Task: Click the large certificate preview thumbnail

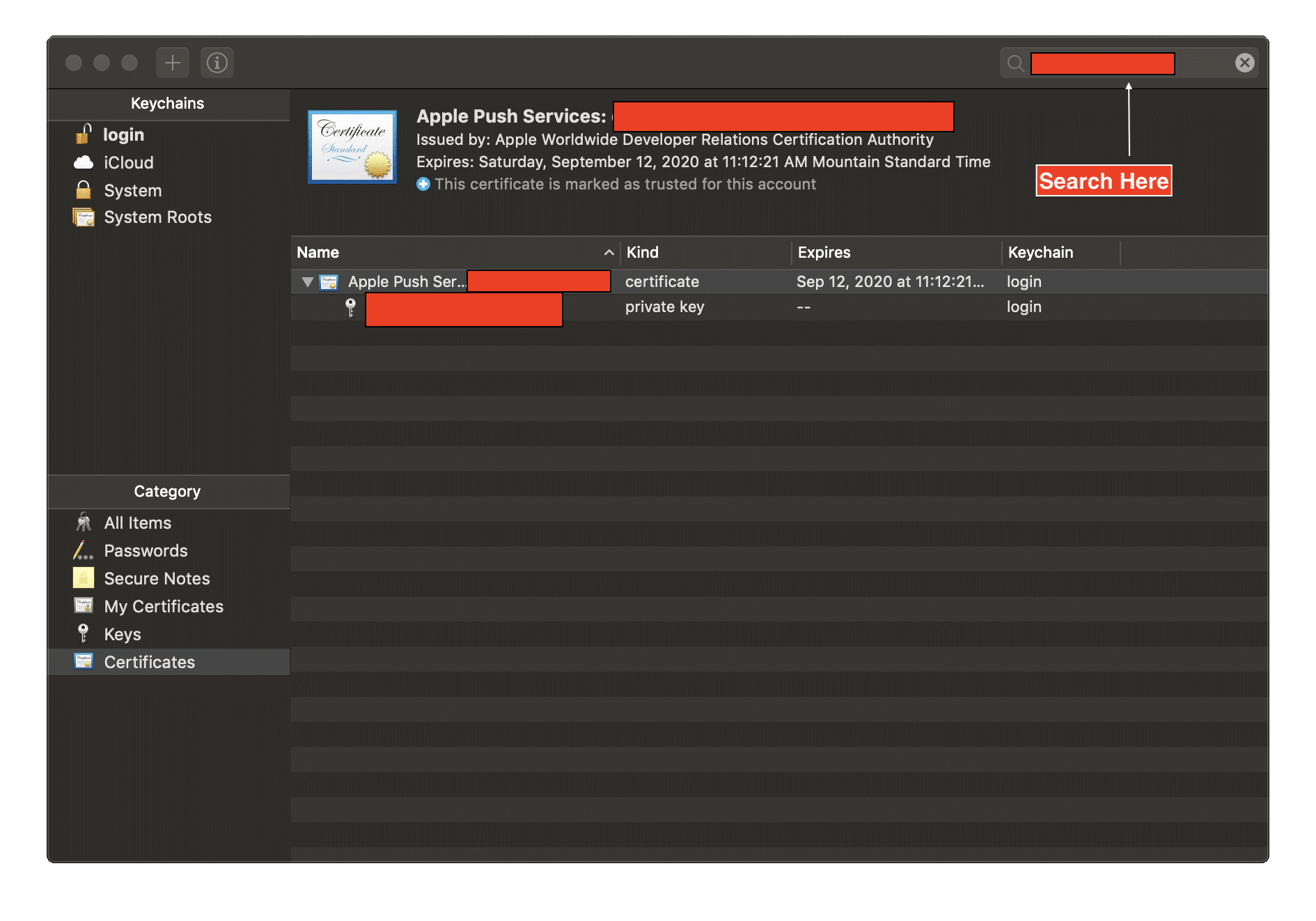Action: pos(352,146)
